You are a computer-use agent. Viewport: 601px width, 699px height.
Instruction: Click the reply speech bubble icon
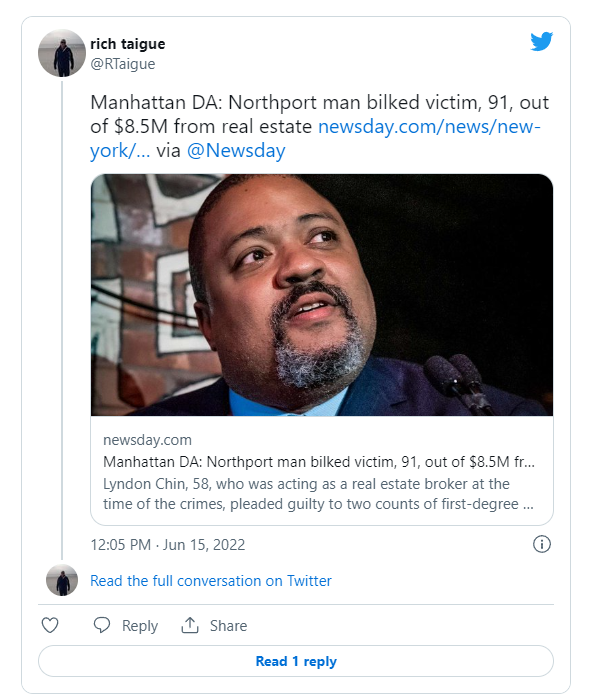click(x=102, y=625)
